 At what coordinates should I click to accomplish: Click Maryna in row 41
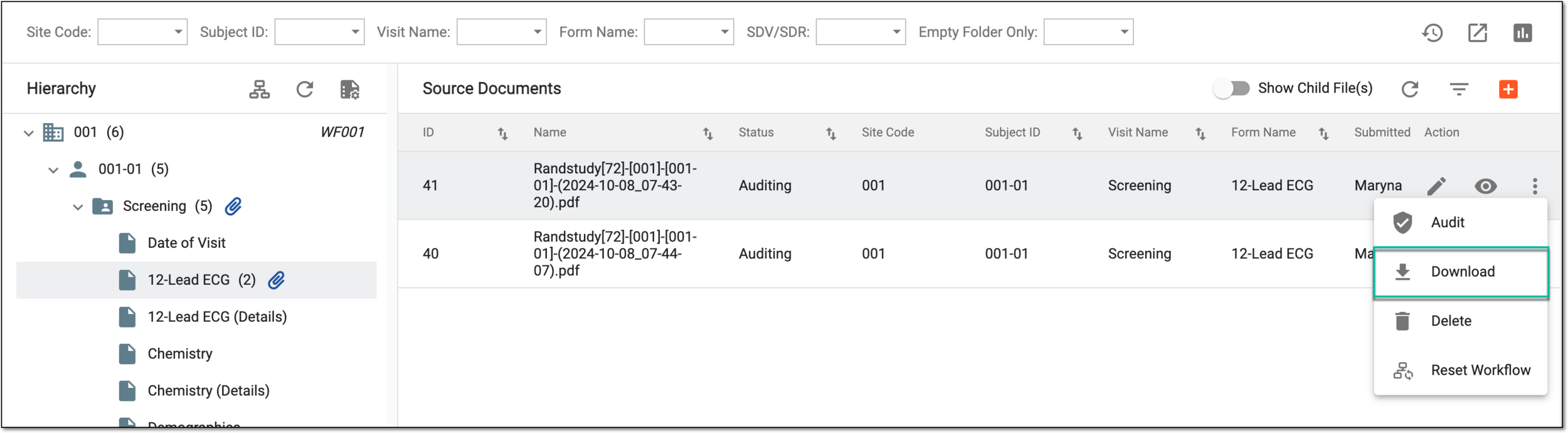click(x=1377, y=186)
